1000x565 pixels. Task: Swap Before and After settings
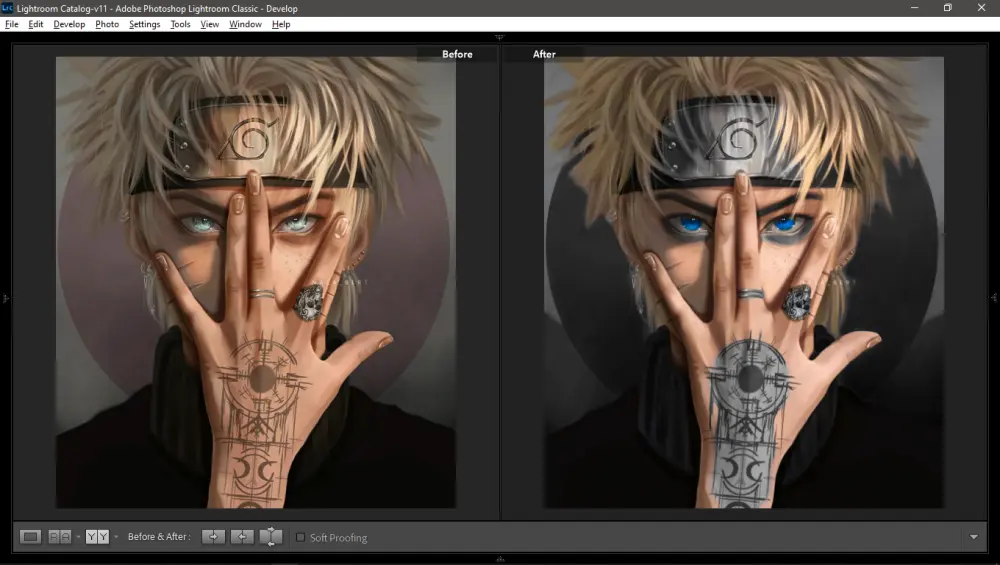click(x=270, y=537)
